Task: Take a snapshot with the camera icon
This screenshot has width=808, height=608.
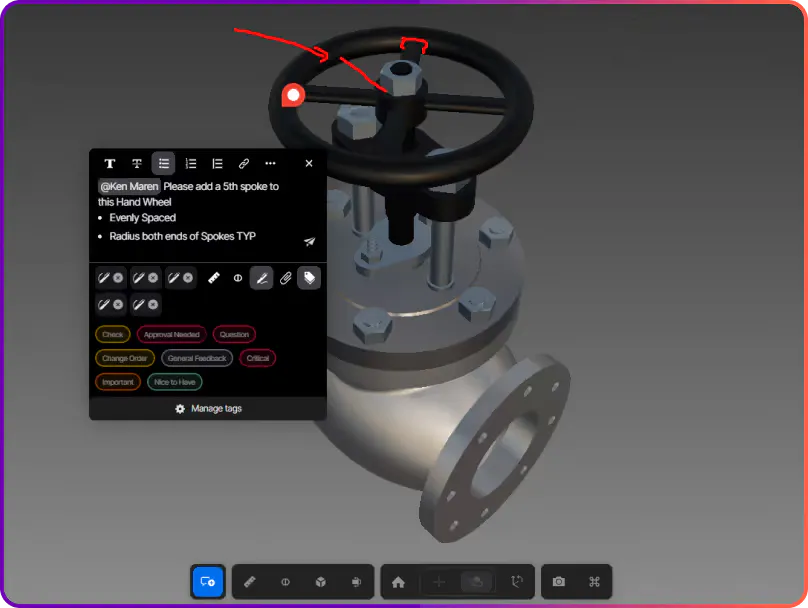Action: (559, 582)
